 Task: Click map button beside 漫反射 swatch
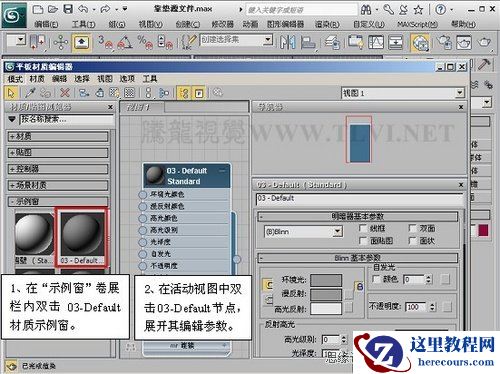349,294
